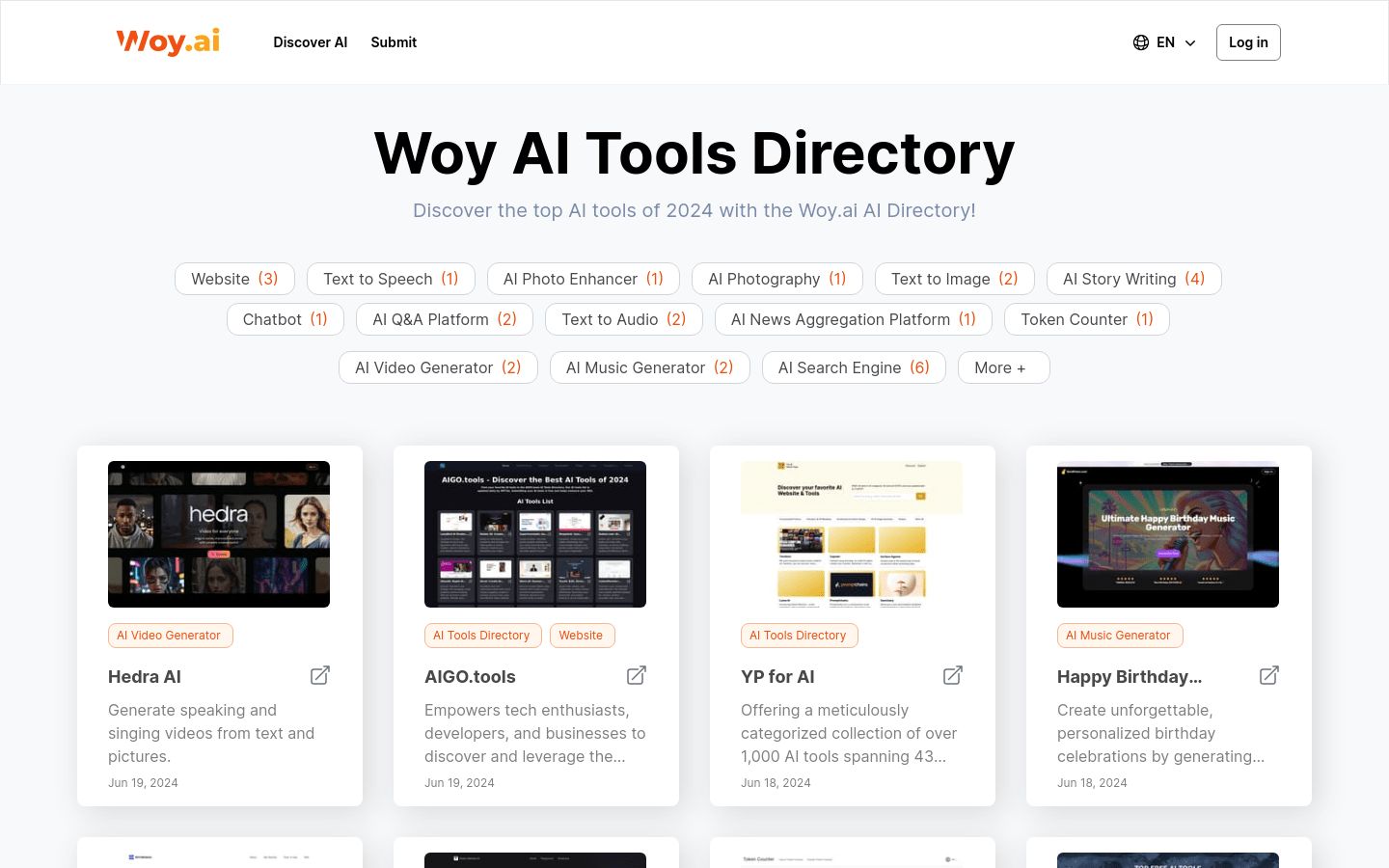This screenshot has width=1389, height=868.
Task: Open external link icon for Hedra AI
Action: (x=320, y=675)
